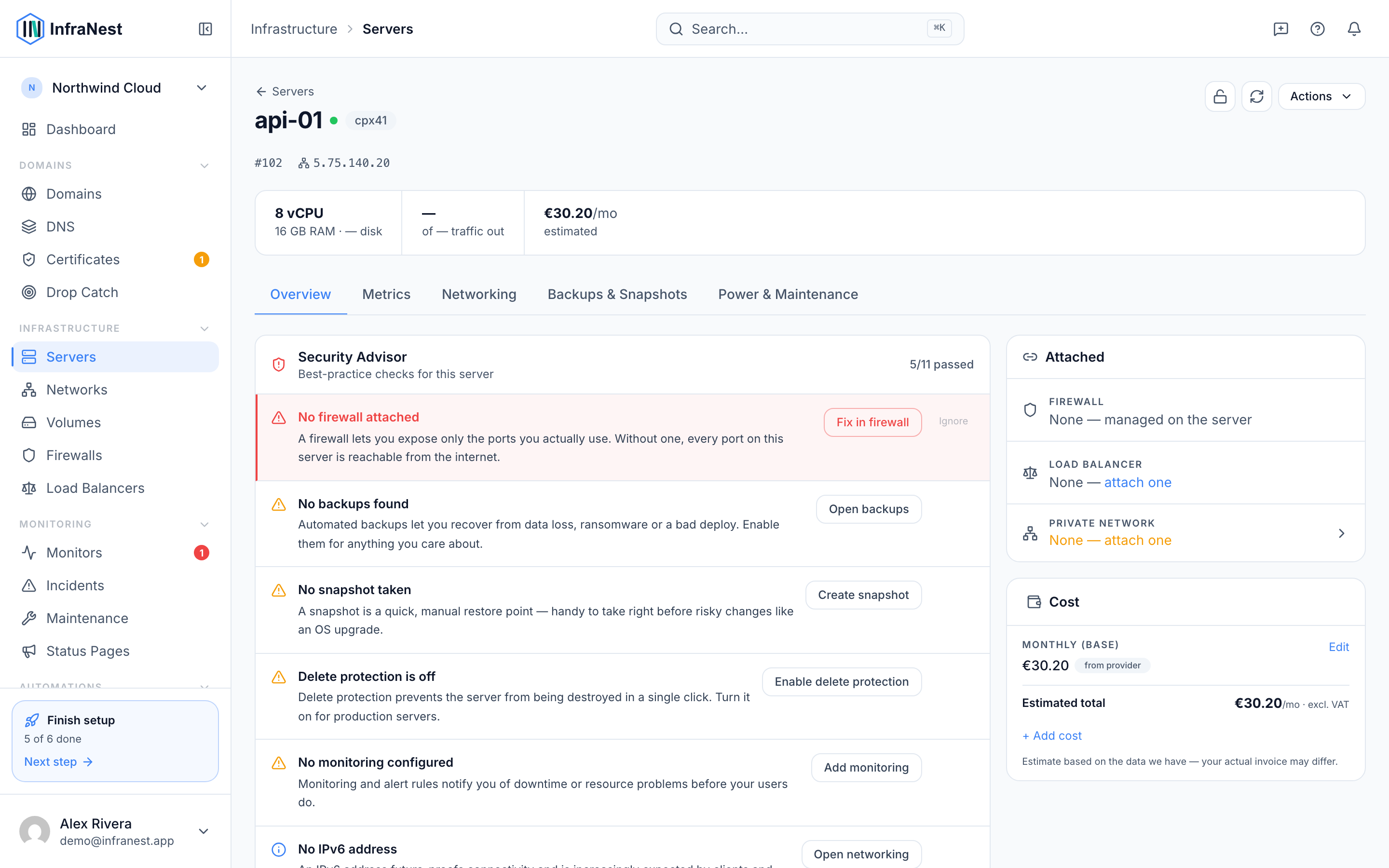This screenshot has width=1389, height=868.
Task: Click the Create snapshot button
Action: (x=863, y=596)
